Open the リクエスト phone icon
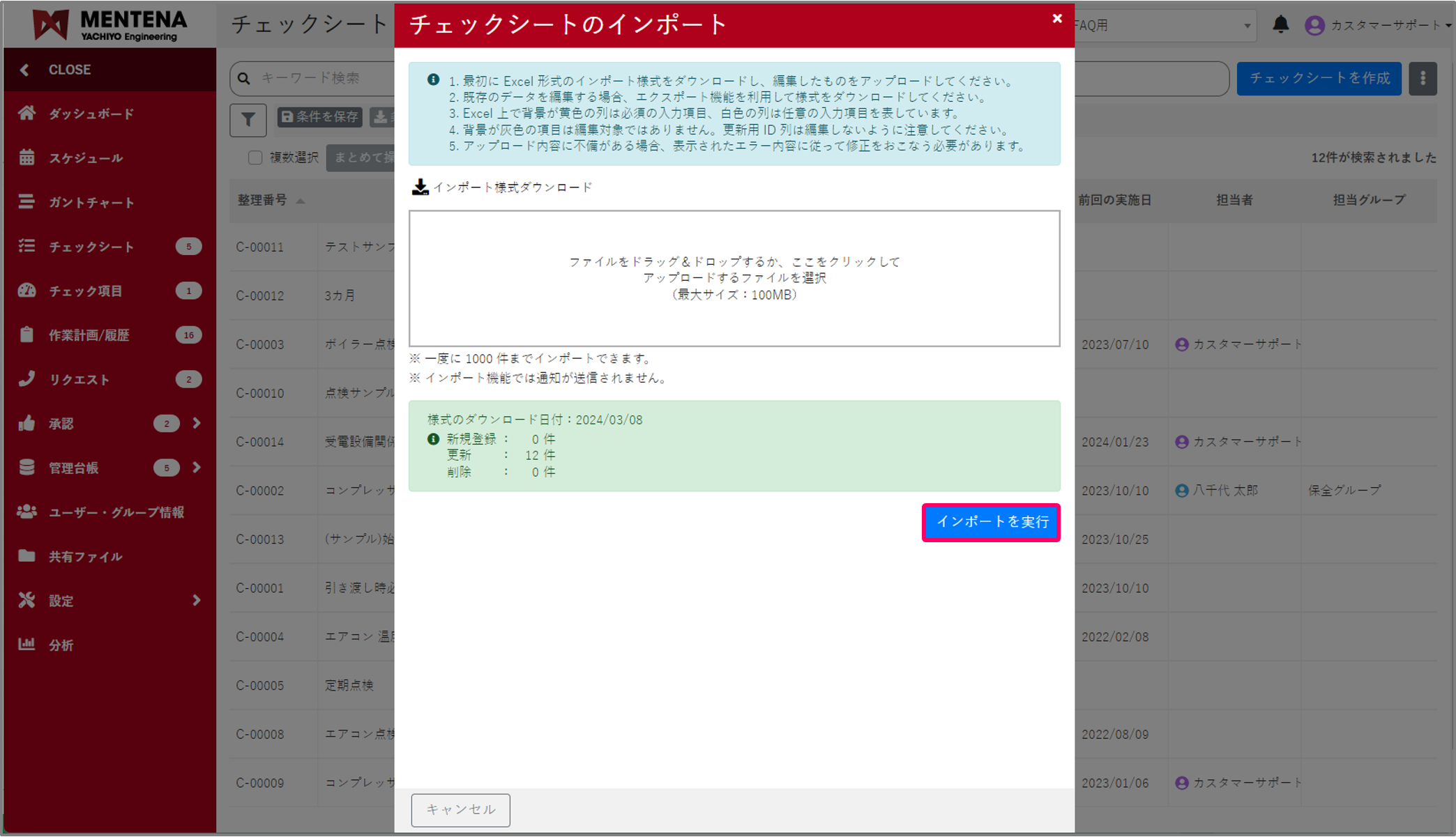Viewport: 1456px width, 837px height. pyautogui.click(x=26, y=378)
